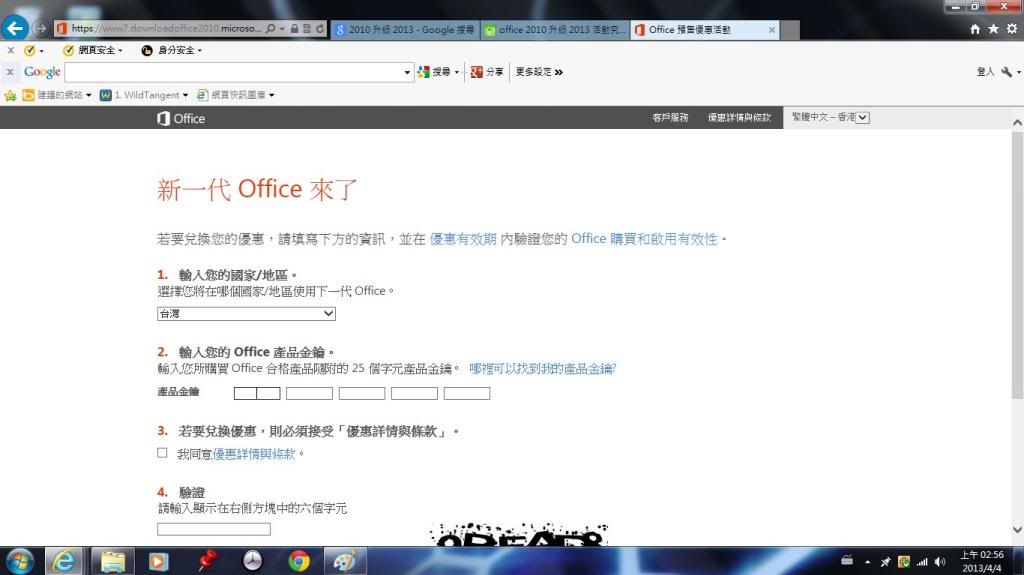Click the padlock security icon in address bar

click(295, 29)
